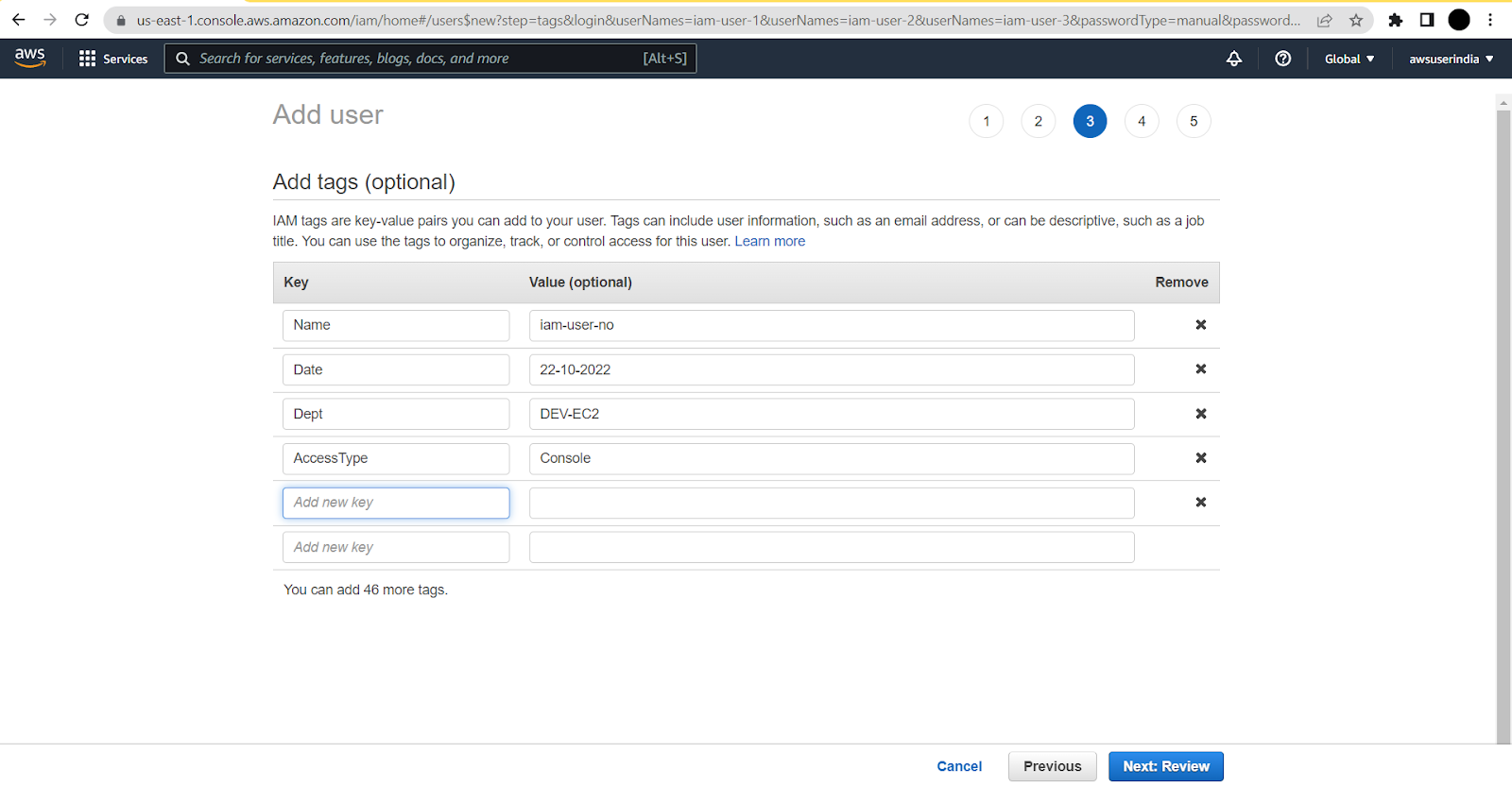1512x787 pixels.
Task: Jump to step 4 indicator
Action: [1142, 121]
